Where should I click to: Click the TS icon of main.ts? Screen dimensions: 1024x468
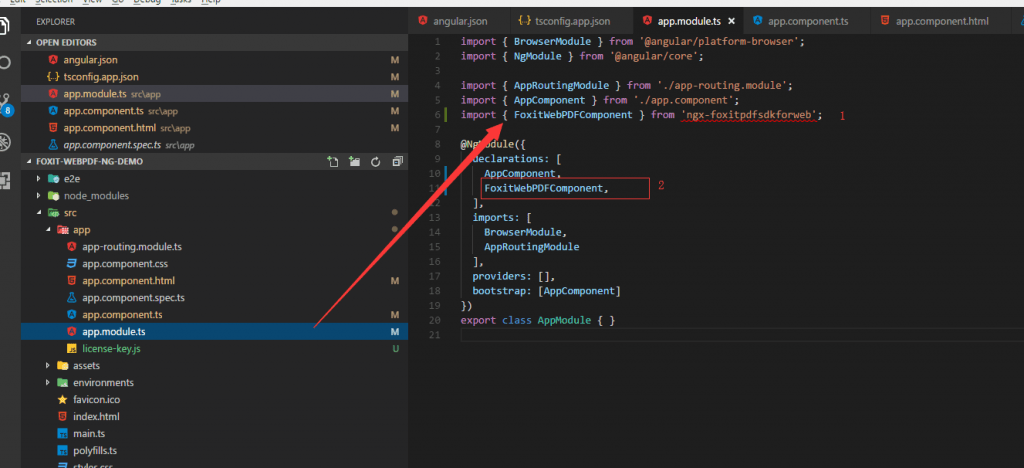pos(62,433)
